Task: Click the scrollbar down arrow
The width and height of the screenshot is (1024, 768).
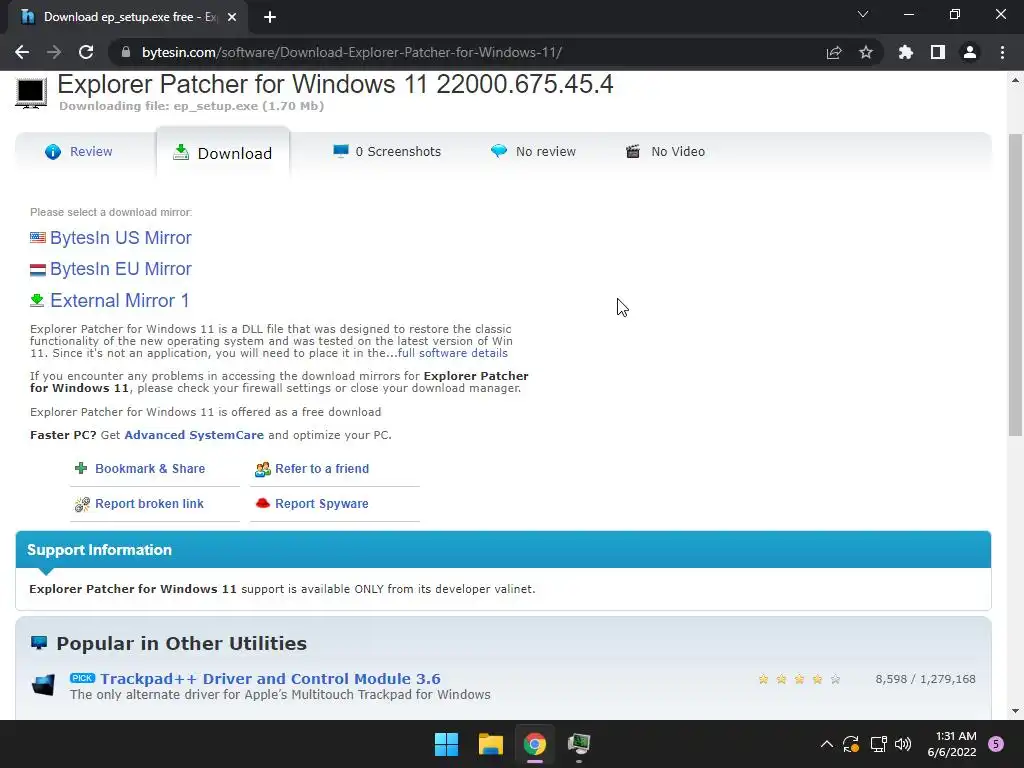Action: [x=1015, y=711]
